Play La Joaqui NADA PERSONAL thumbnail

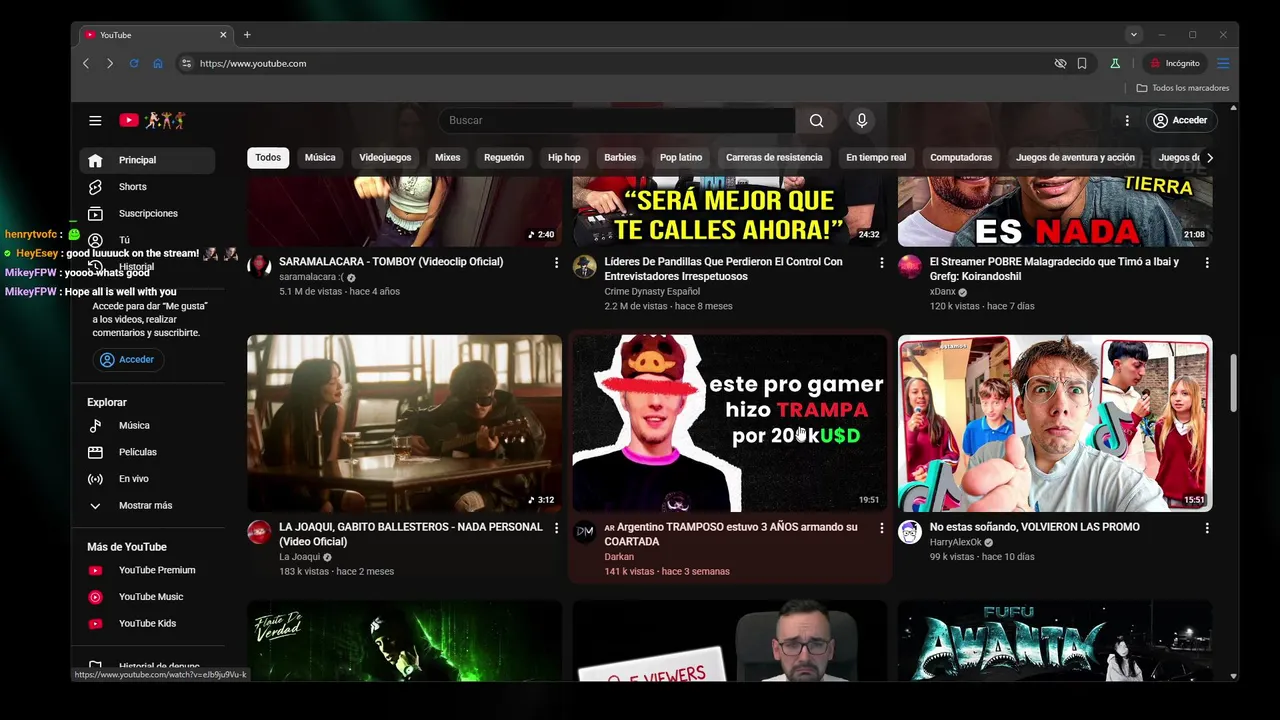click(404, 423)
